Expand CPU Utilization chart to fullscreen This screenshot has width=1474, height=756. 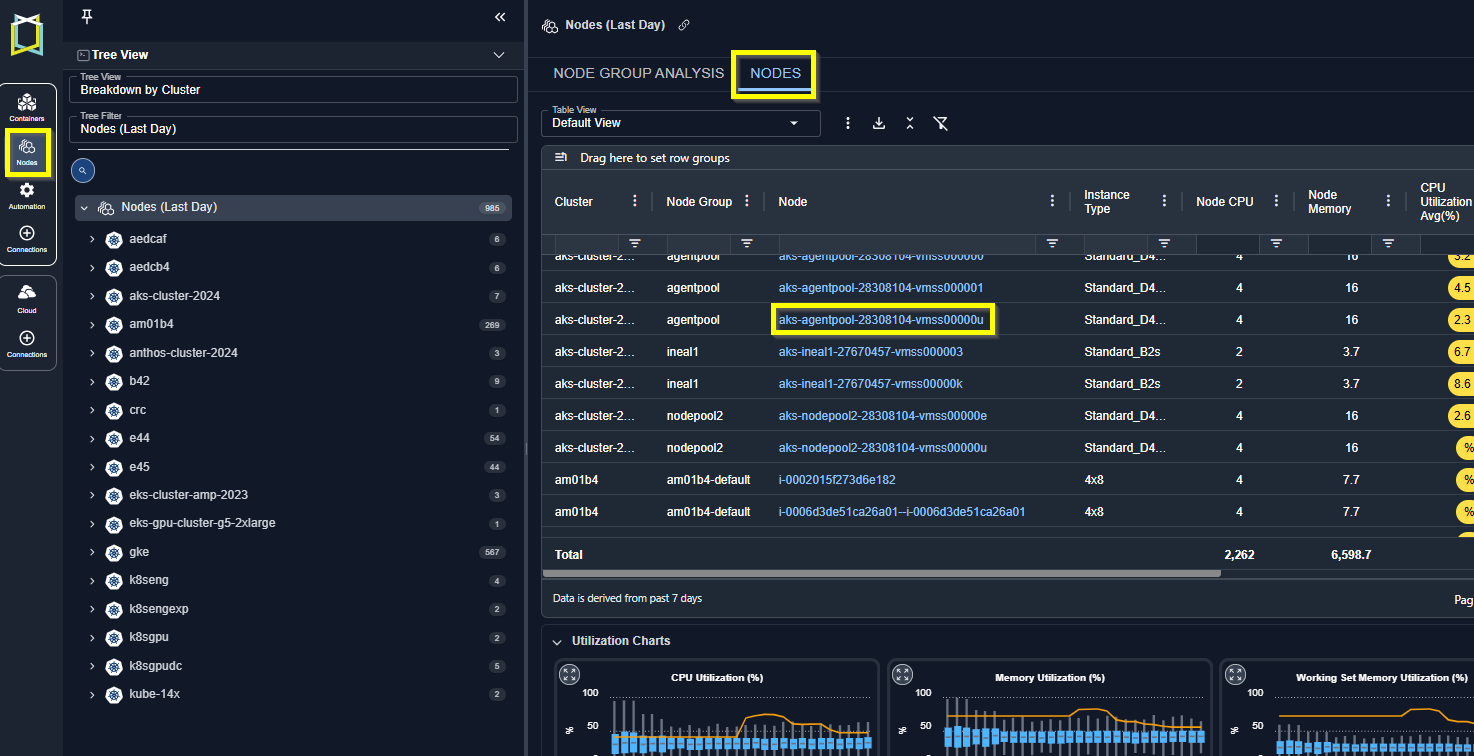(x=569, y=675)
